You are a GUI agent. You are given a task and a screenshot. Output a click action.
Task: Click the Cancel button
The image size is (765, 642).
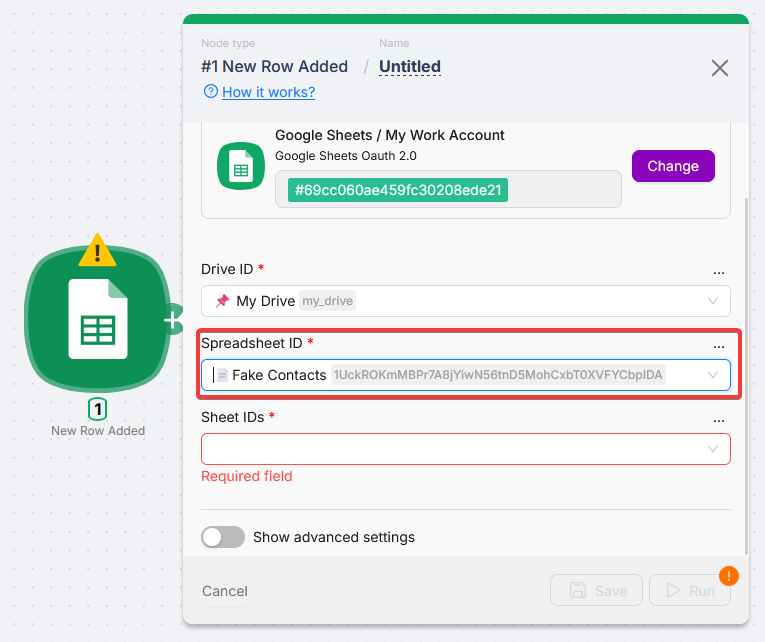tap(225, 591)
